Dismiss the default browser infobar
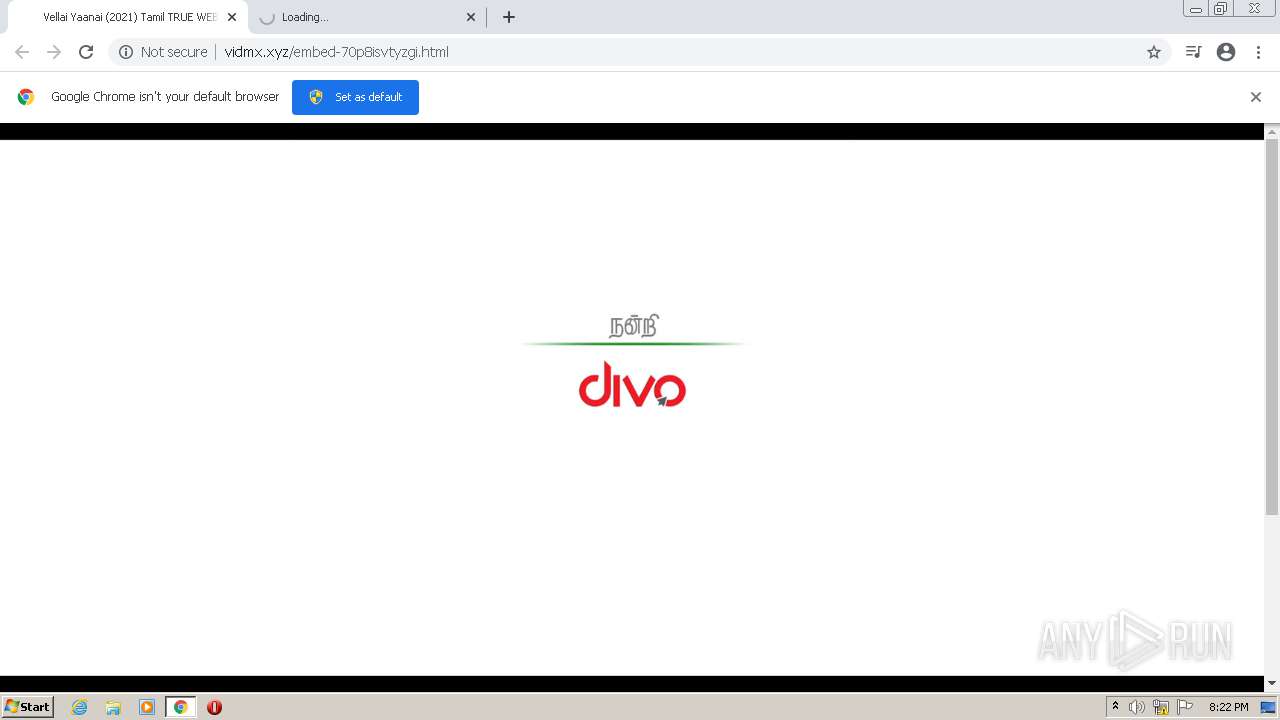Image resolution: width=1280 pixels, height=720 pixels. pos(1256,97)
